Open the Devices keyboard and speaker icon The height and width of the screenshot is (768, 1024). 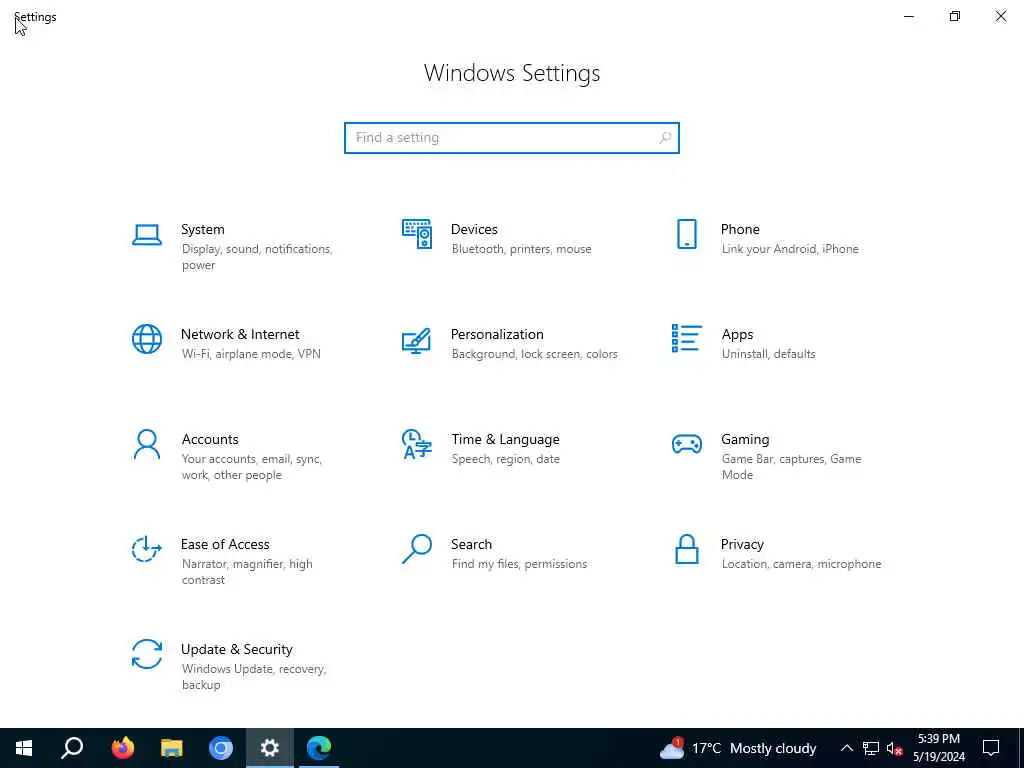(417, 234)
